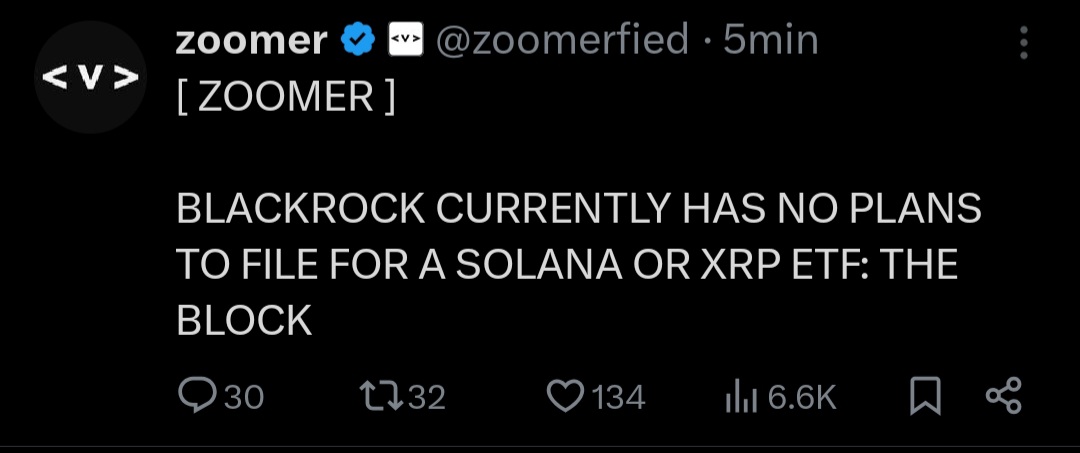Image resolution: width=1080 pixels, height=453 pixels.
Task: Click the zoomer display name
Action: click(251, 40)
